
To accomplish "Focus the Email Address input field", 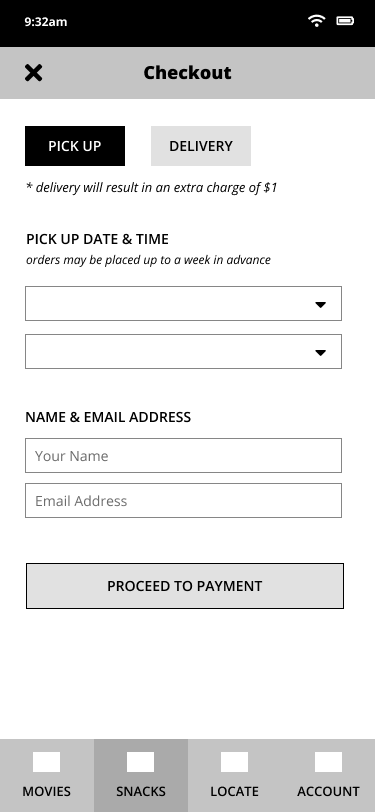I will point(183,501).
